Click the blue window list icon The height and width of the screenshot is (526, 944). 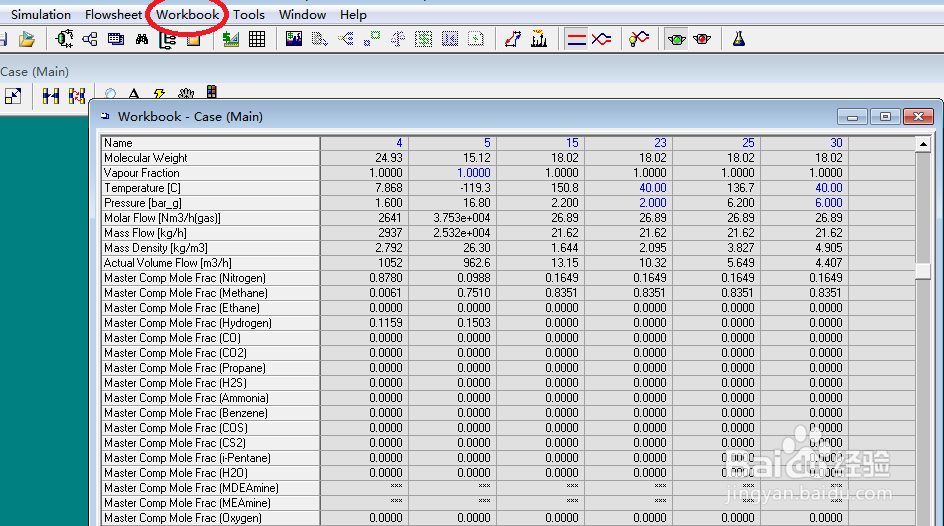[x=116, y=40]
